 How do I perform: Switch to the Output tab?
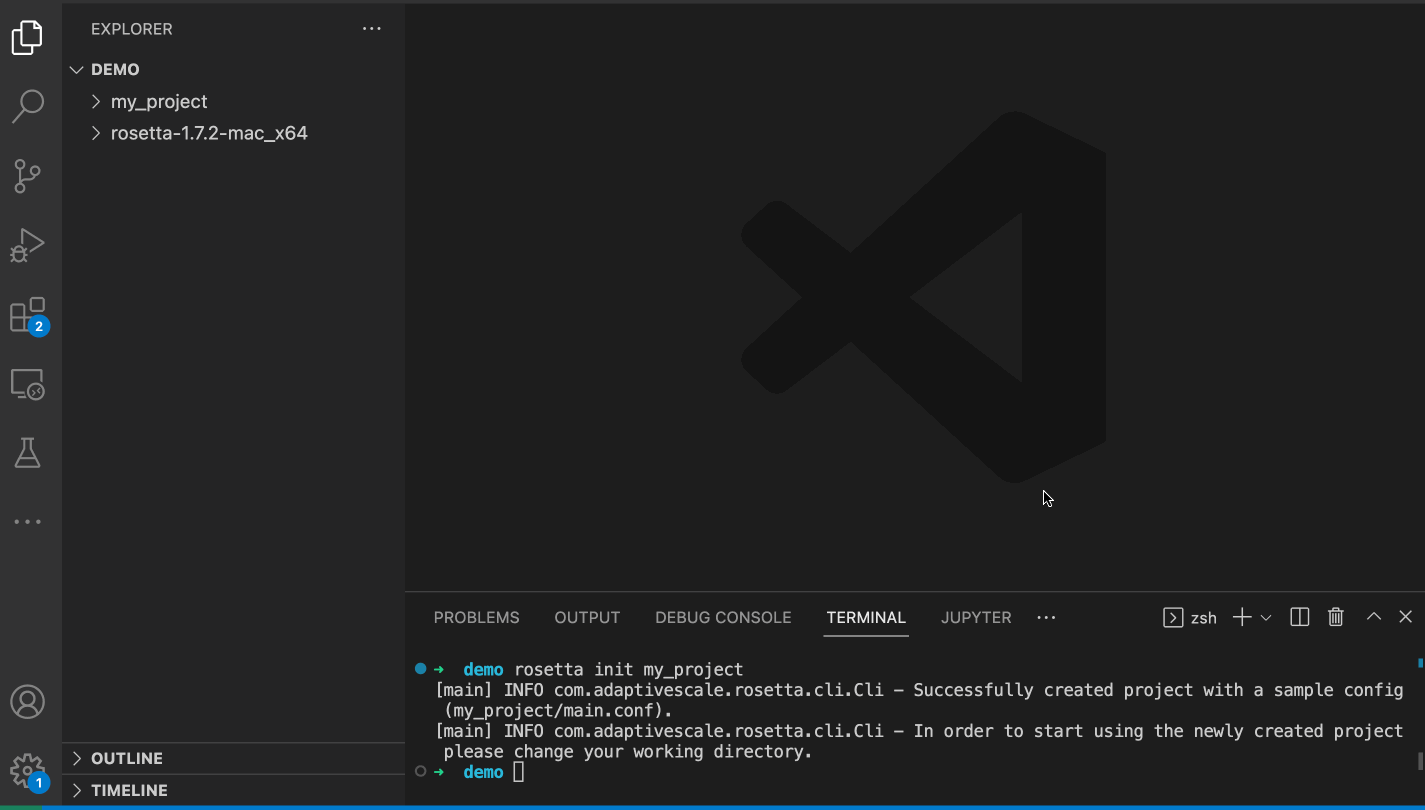(587, 618)
